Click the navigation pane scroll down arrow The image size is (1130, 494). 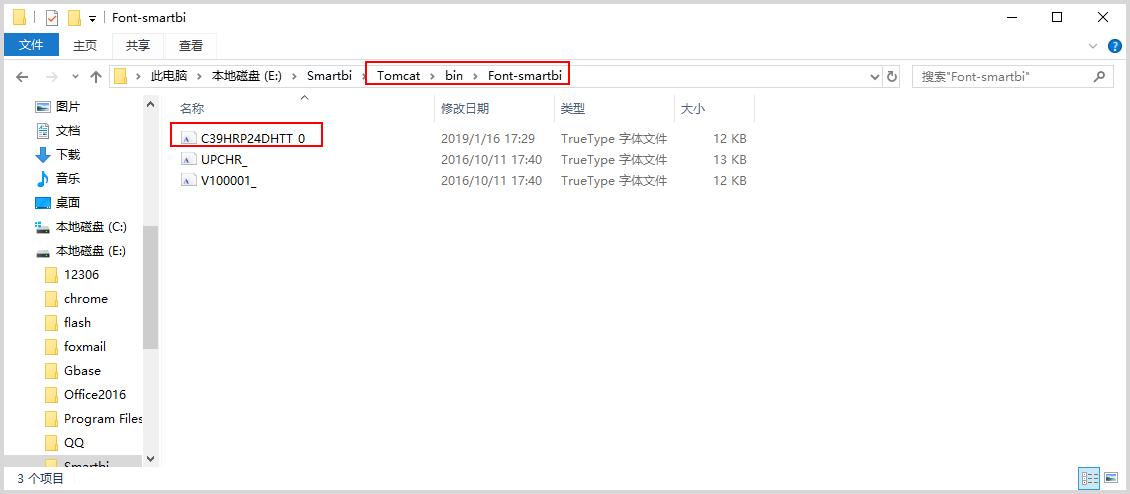(151, 457)
